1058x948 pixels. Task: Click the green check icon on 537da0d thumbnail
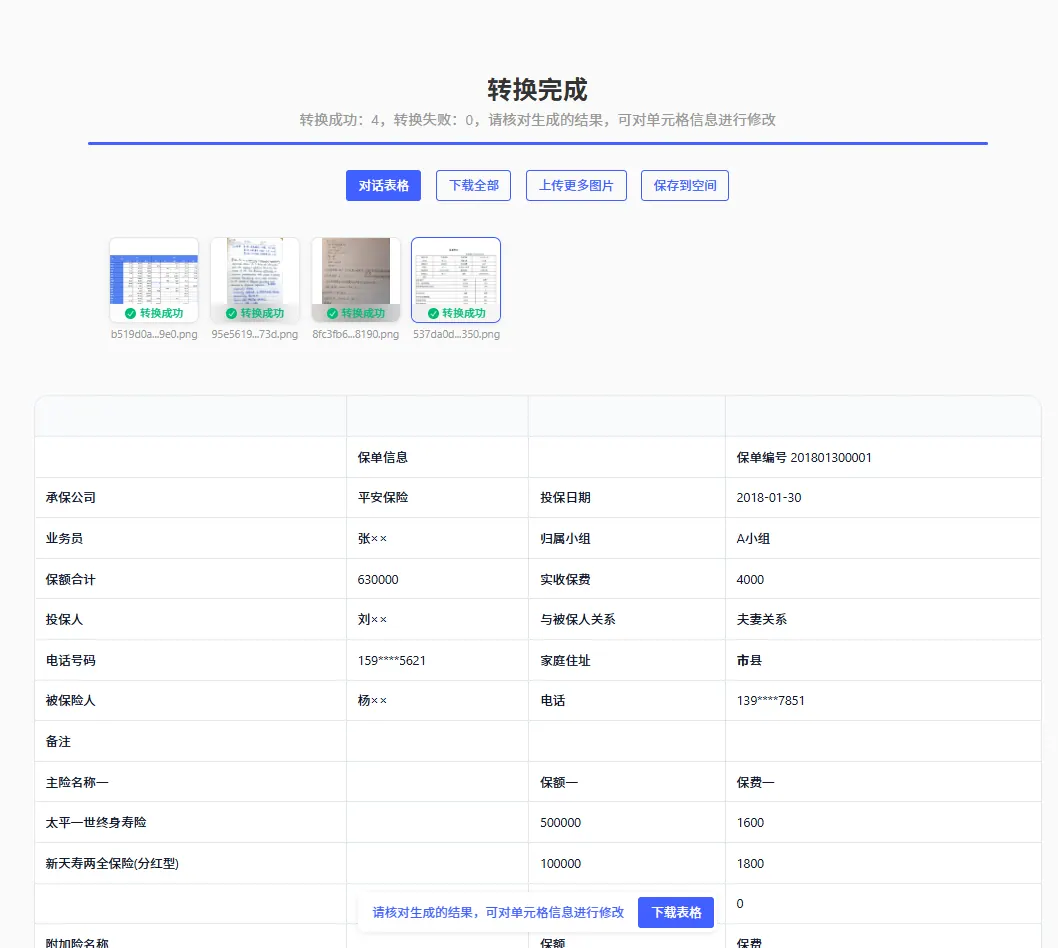433,313
